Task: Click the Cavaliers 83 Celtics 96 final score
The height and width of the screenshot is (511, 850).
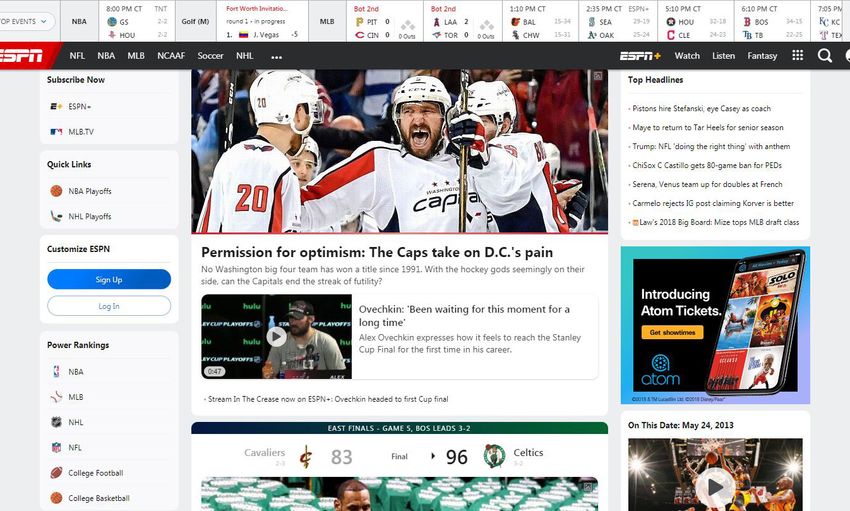Action: [x=399, y=456]
